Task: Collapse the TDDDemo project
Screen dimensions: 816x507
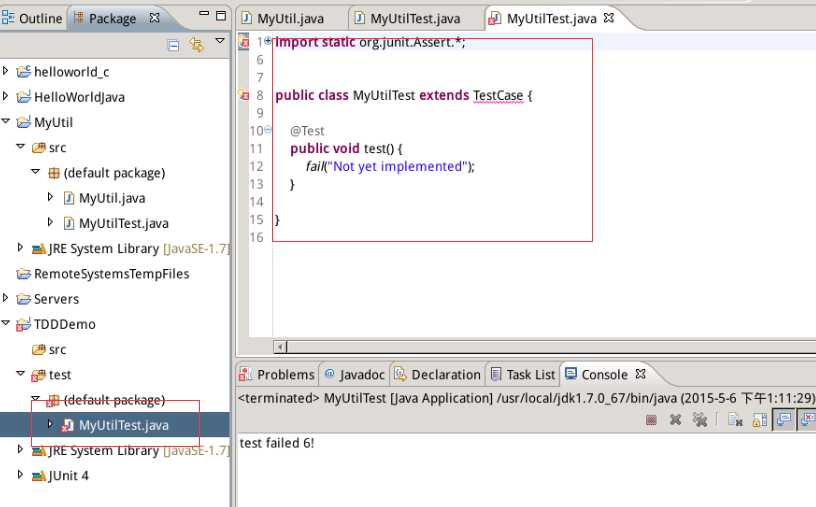Action: pyautogui.click(x=6, y=323)
